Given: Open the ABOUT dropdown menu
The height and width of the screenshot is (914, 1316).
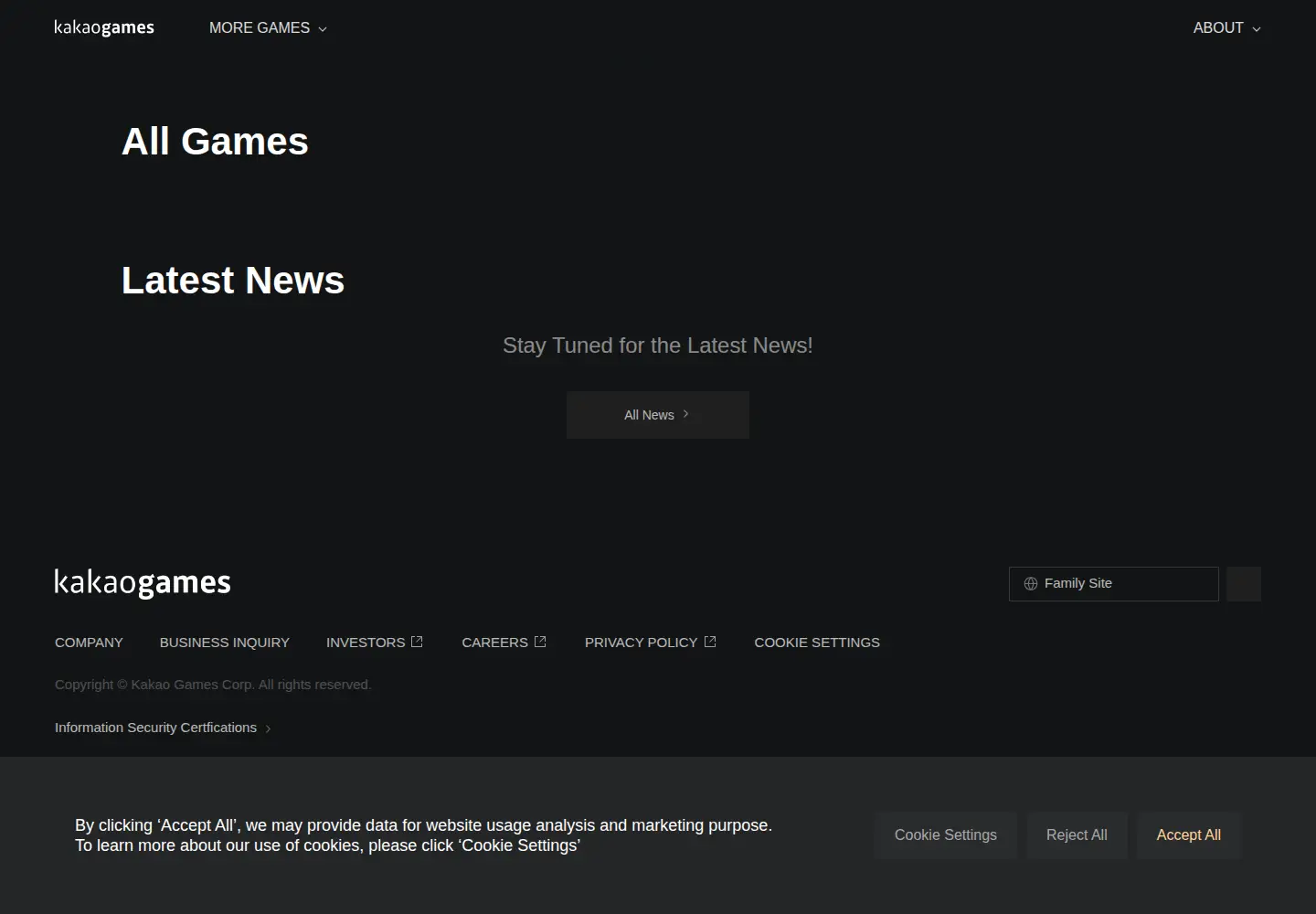Looking at the screenshot, I should [x=1226, y=28].
